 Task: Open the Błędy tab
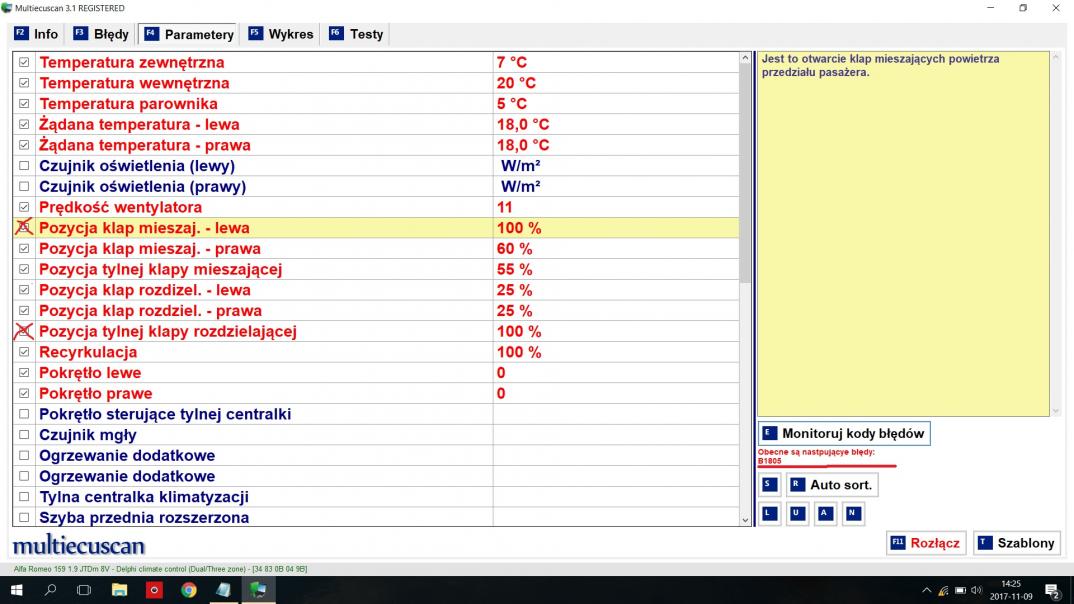pyautogui.click(x=101, y=34)
